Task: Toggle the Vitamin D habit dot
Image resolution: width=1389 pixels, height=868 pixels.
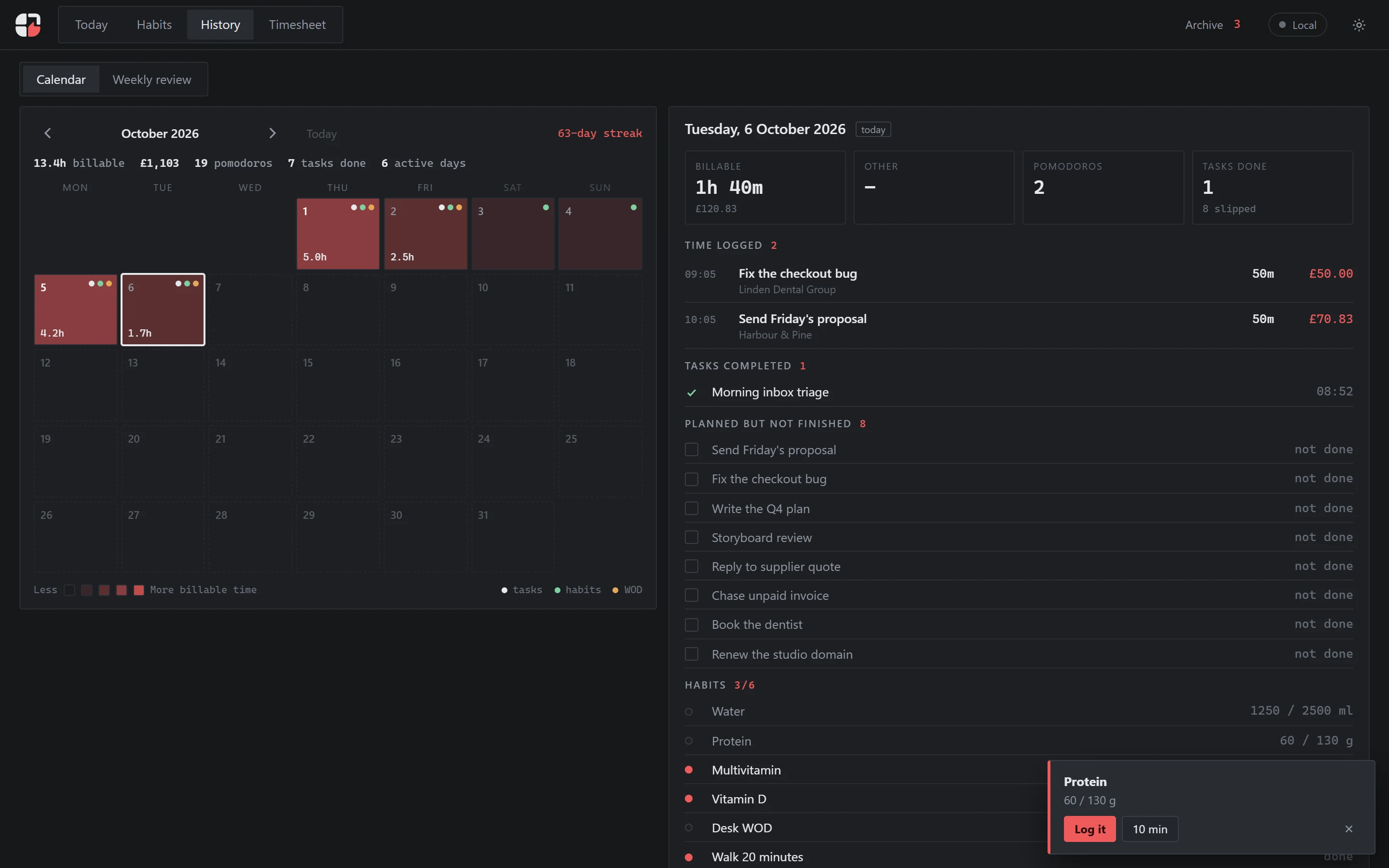Action: click(689, 799)
